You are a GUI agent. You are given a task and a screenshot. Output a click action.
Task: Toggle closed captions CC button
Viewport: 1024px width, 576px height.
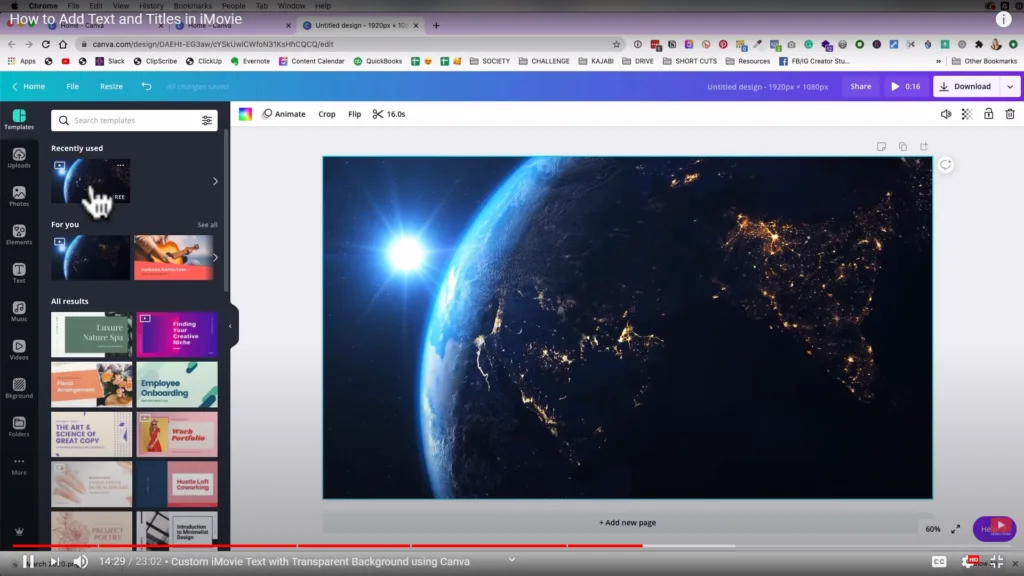(x=939, y=562)
